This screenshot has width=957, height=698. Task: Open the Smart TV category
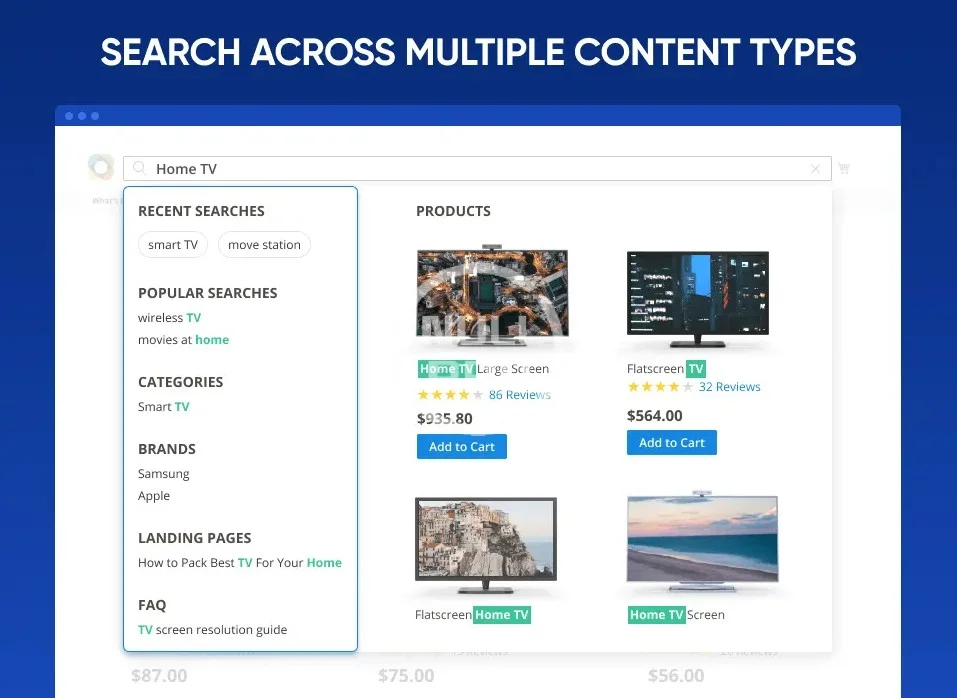[163, 407]
